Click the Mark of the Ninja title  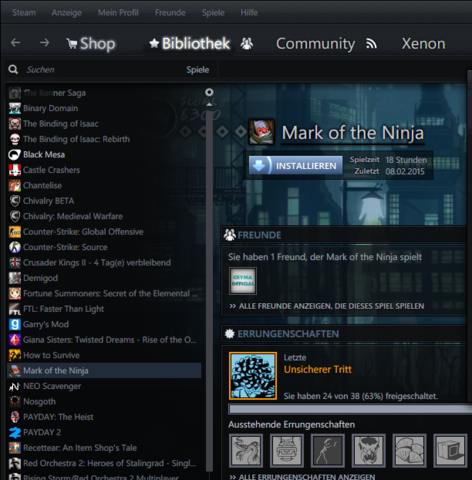tap(353, 133)
